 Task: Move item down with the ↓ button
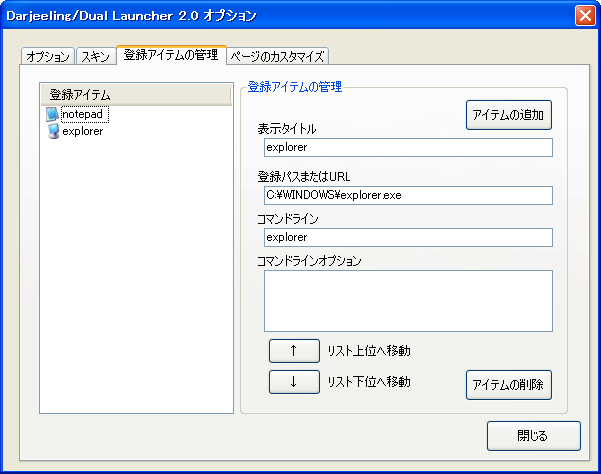click(x=294, y=382)
